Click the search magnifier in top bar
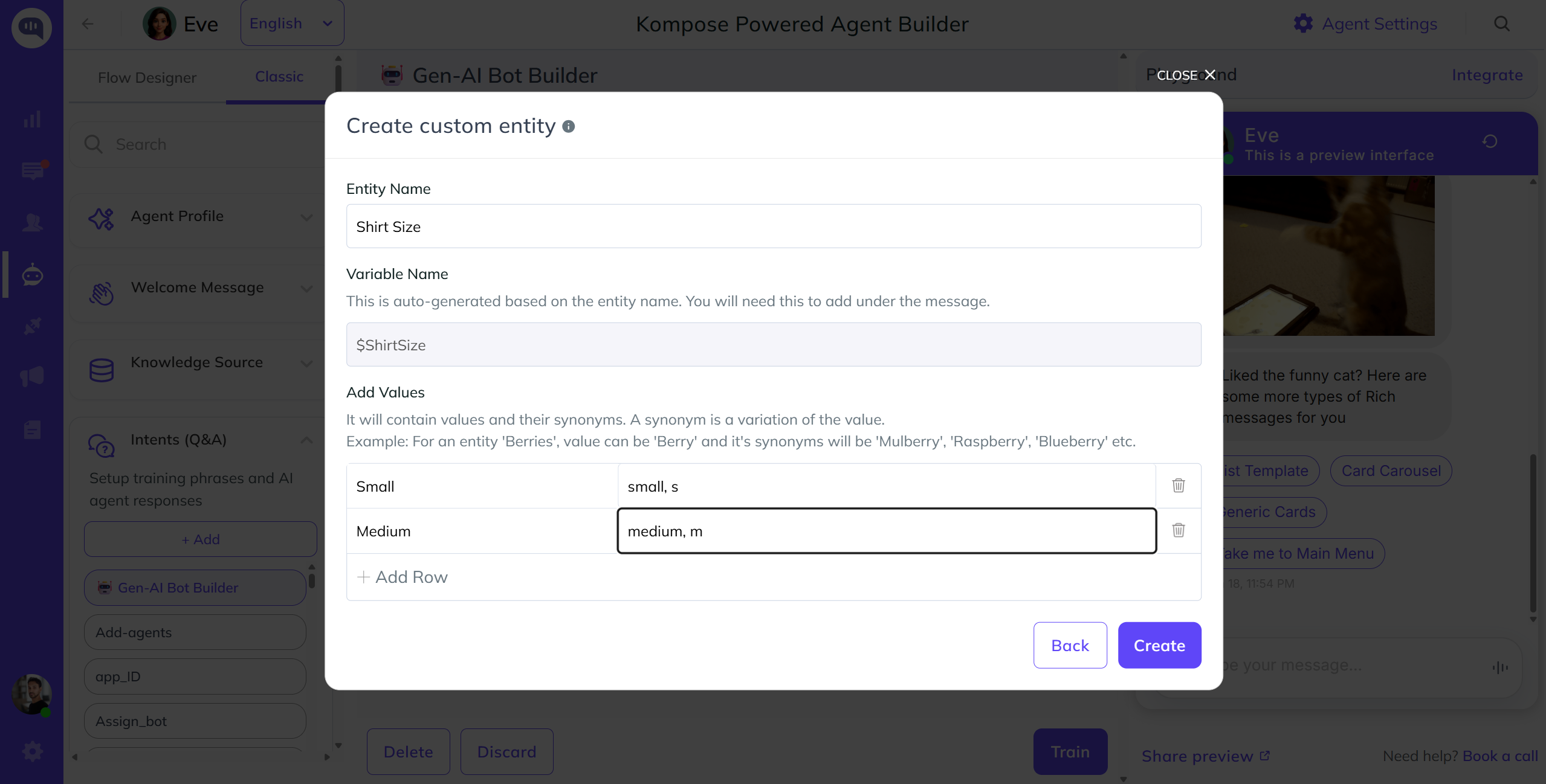Image resolution: width=1546 pixels, height=784 pixels. pyautogui.click(x=1502, y=24)
